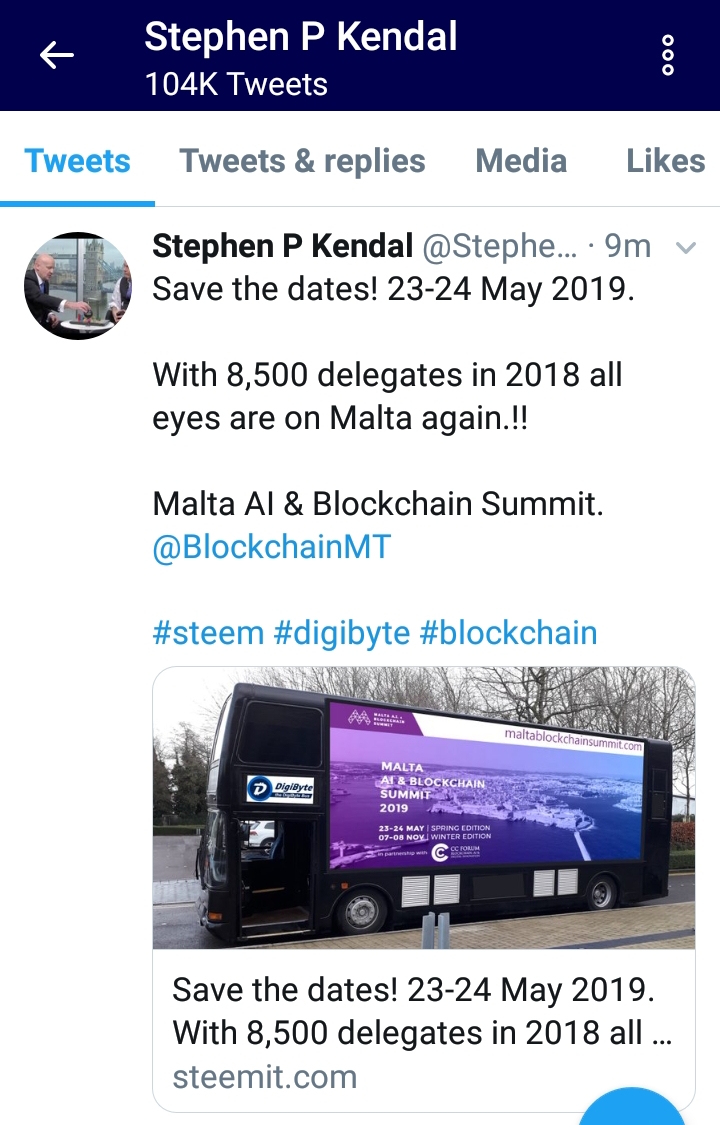
Task: Tap the @Stephe... username handle
Action: pyautogui.click(x=499, y=246)
